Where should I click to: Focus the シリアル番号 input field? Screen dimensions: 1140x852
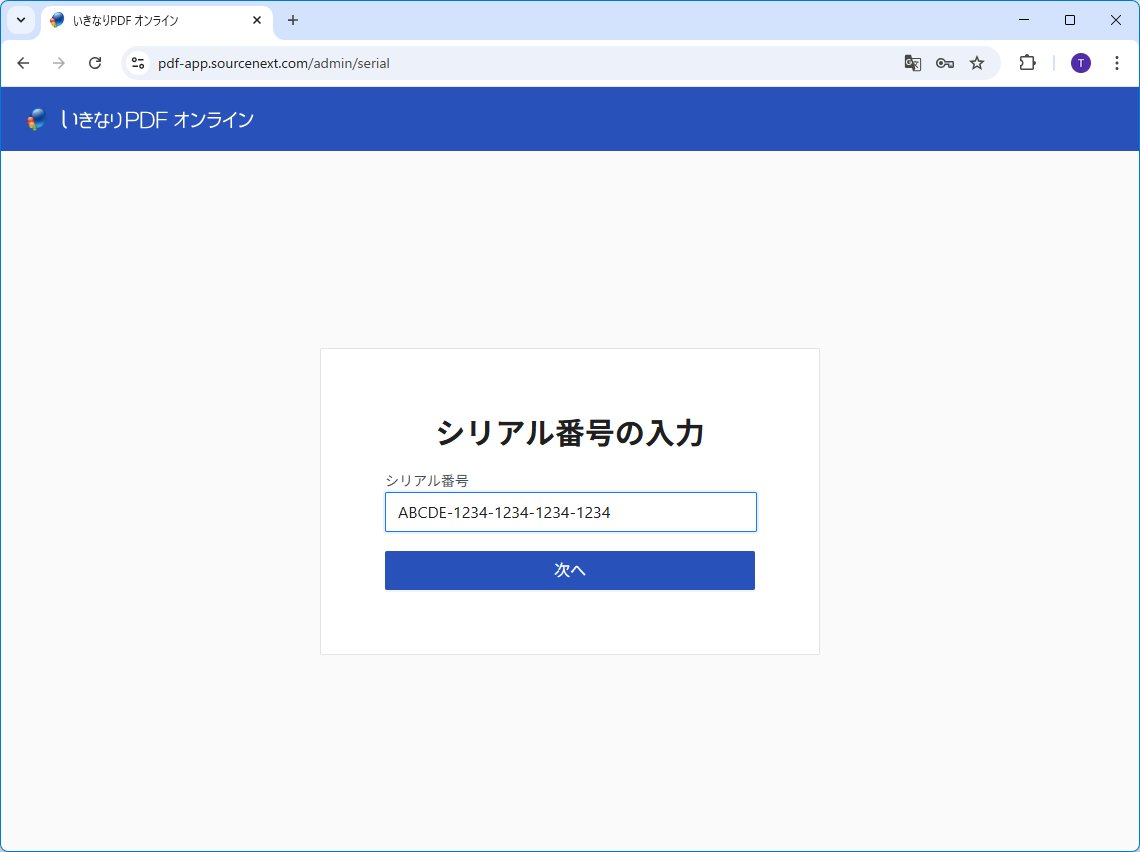point(570,512)
